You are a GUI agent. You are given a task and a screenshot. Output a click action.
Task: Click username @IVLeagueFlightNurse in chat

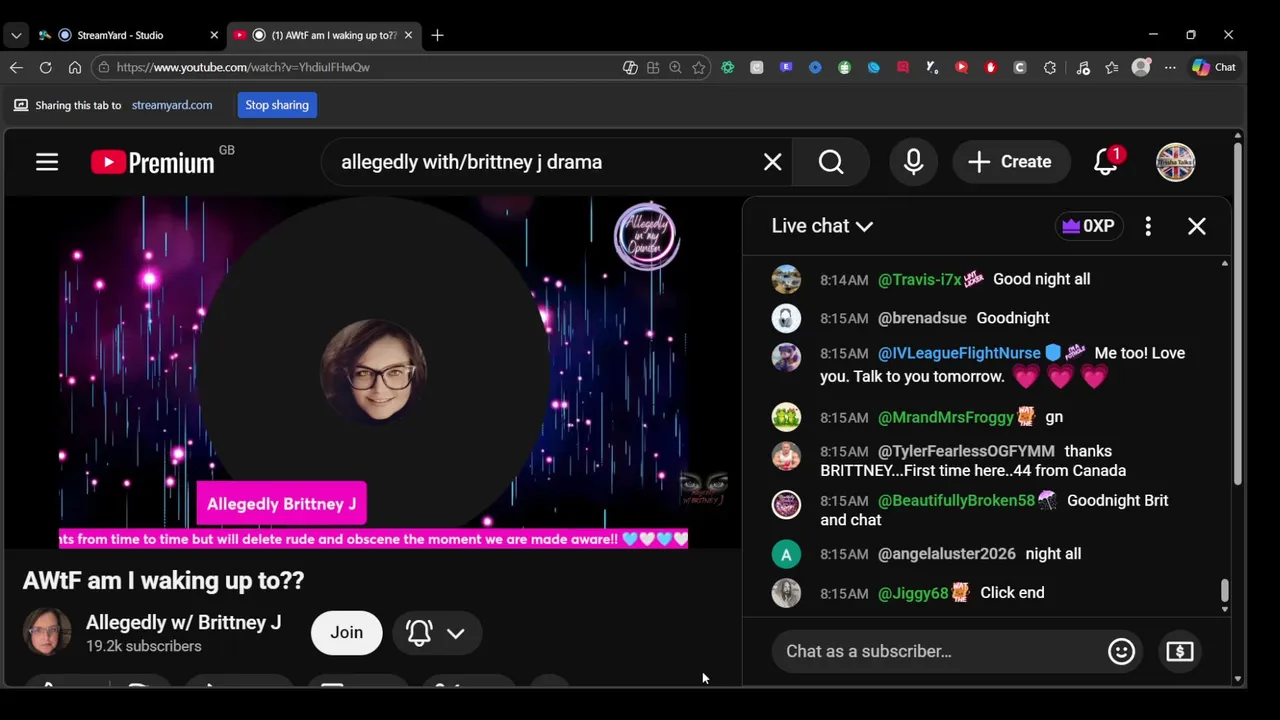(959, 353)
